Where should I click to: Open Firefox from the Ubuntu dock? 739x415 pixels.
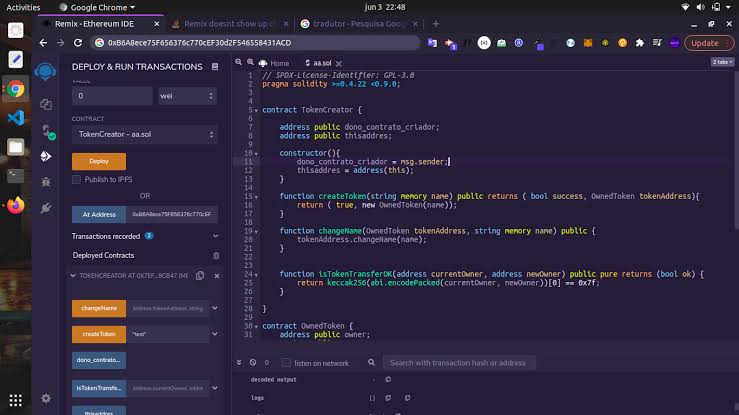16,205
